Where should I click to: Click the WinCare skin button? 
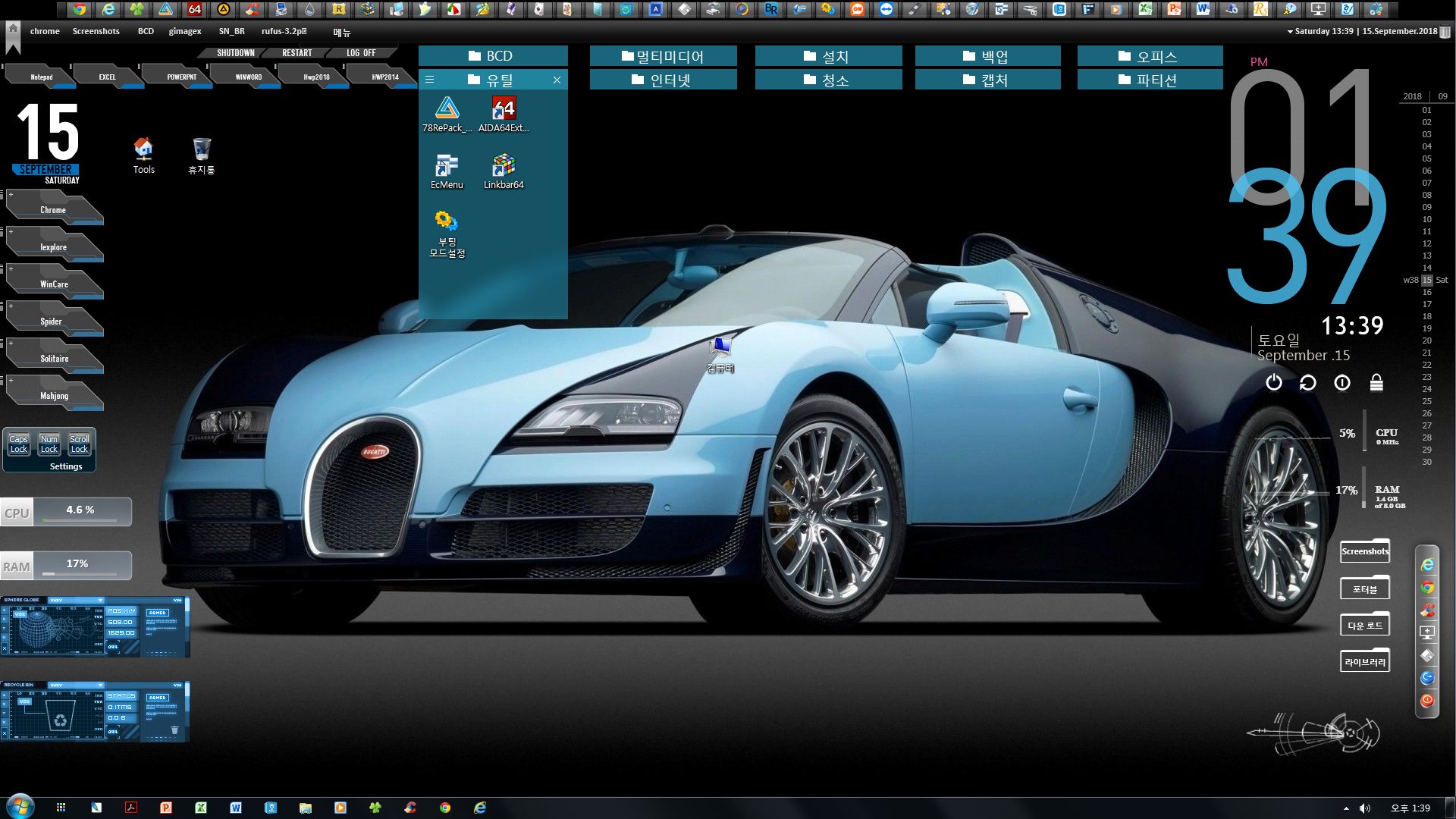point(54,284)
